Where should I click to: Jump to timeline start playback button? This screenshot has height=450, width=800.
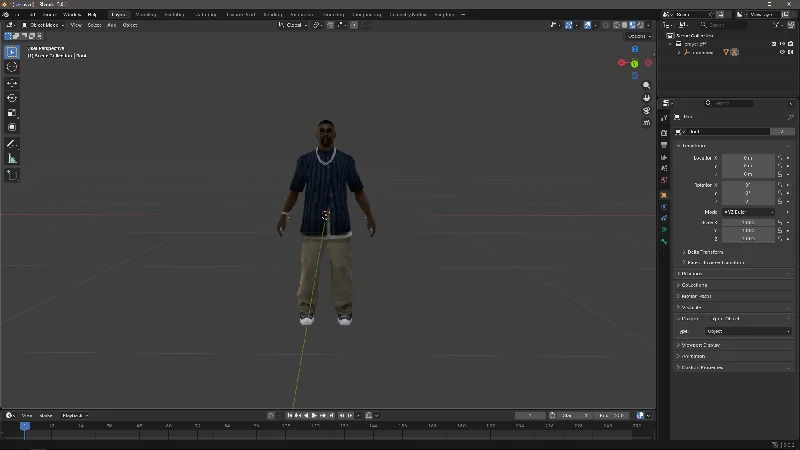pos(290,415)
